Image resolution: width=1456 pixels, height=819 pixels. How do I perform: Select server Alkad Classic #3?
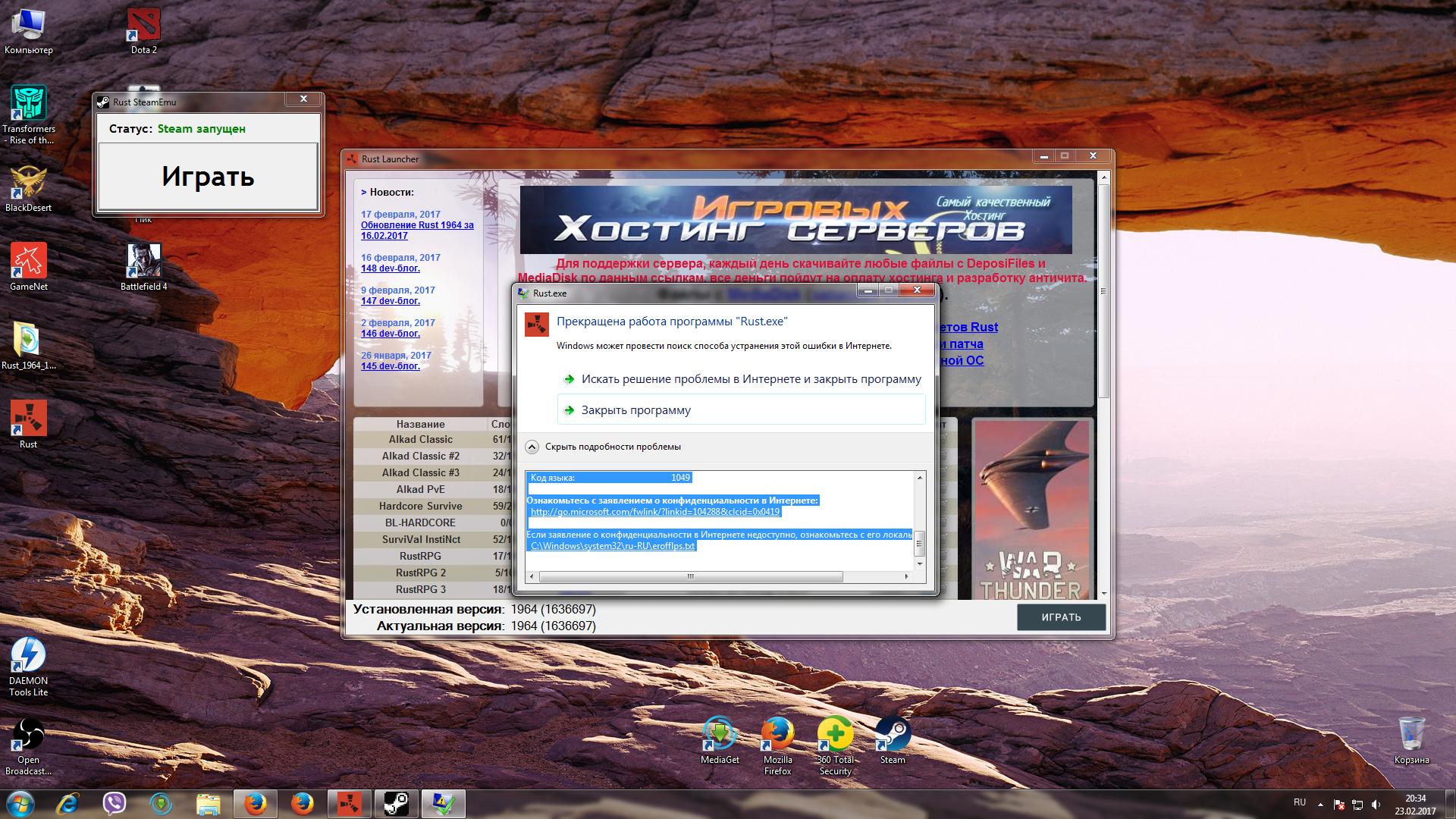coord(420,473)
